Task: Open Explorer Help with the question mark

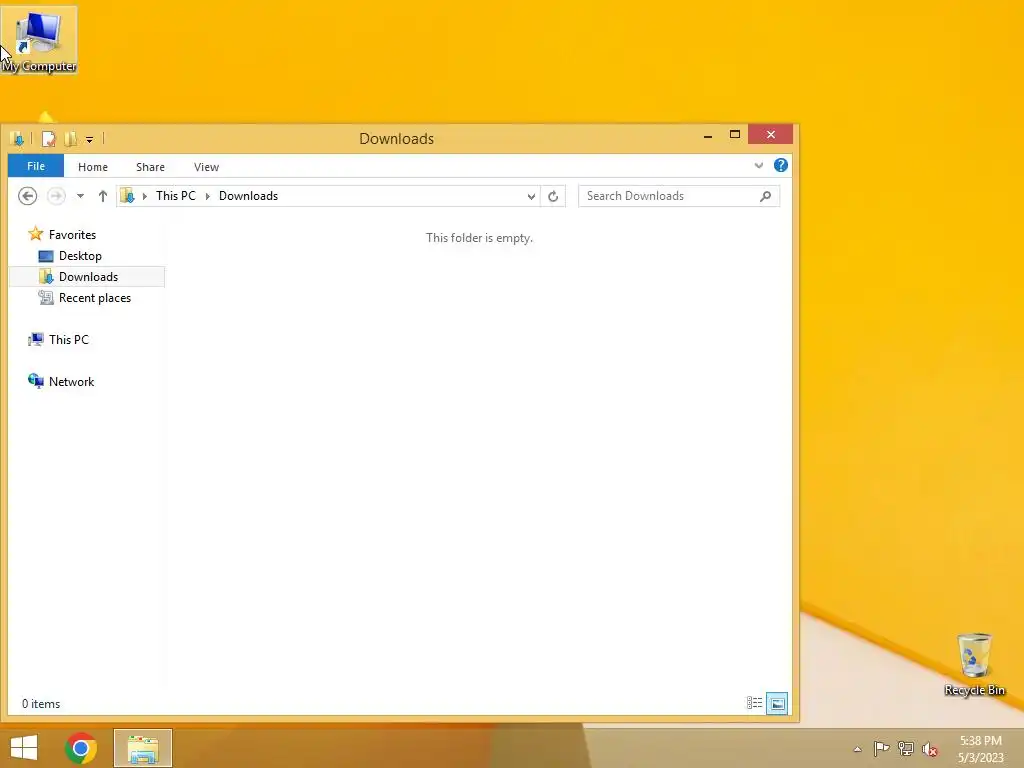Action: (x=780, y=165)
